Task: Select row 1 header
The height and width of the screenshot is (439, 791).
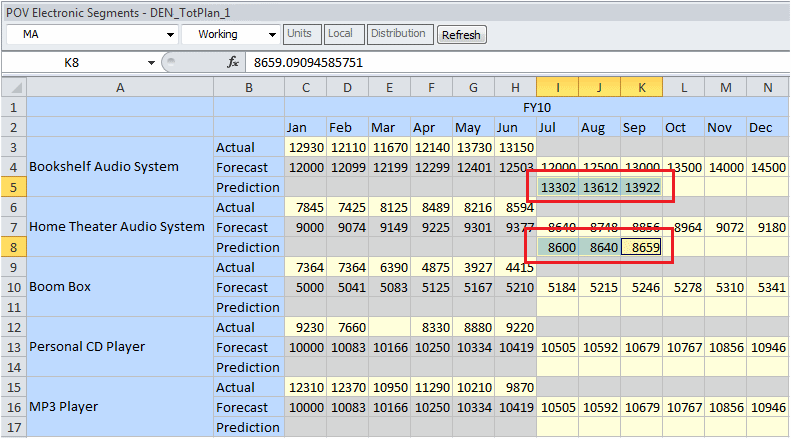Action: click(x=14, y=107)
